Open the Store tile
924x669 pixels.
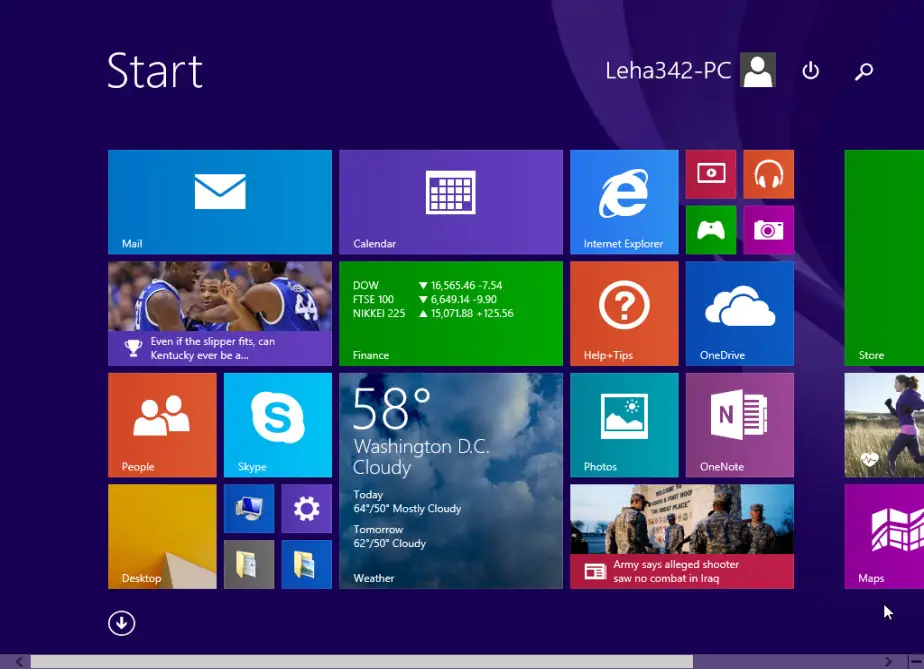884,258
